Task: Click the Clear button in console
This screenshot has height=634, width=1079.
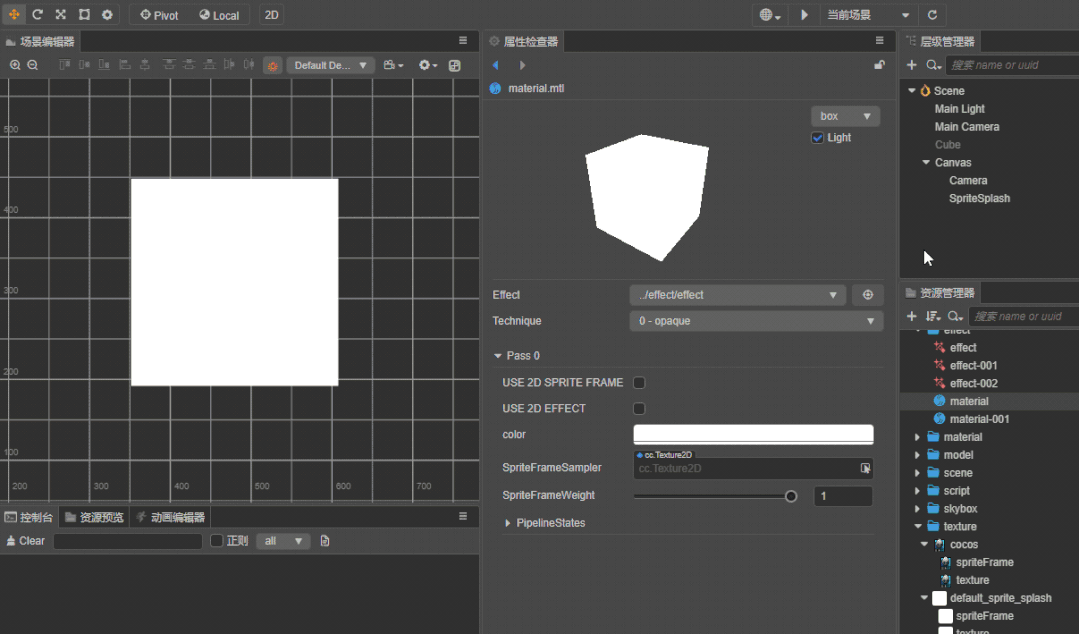Action: (x=25, y=540)
